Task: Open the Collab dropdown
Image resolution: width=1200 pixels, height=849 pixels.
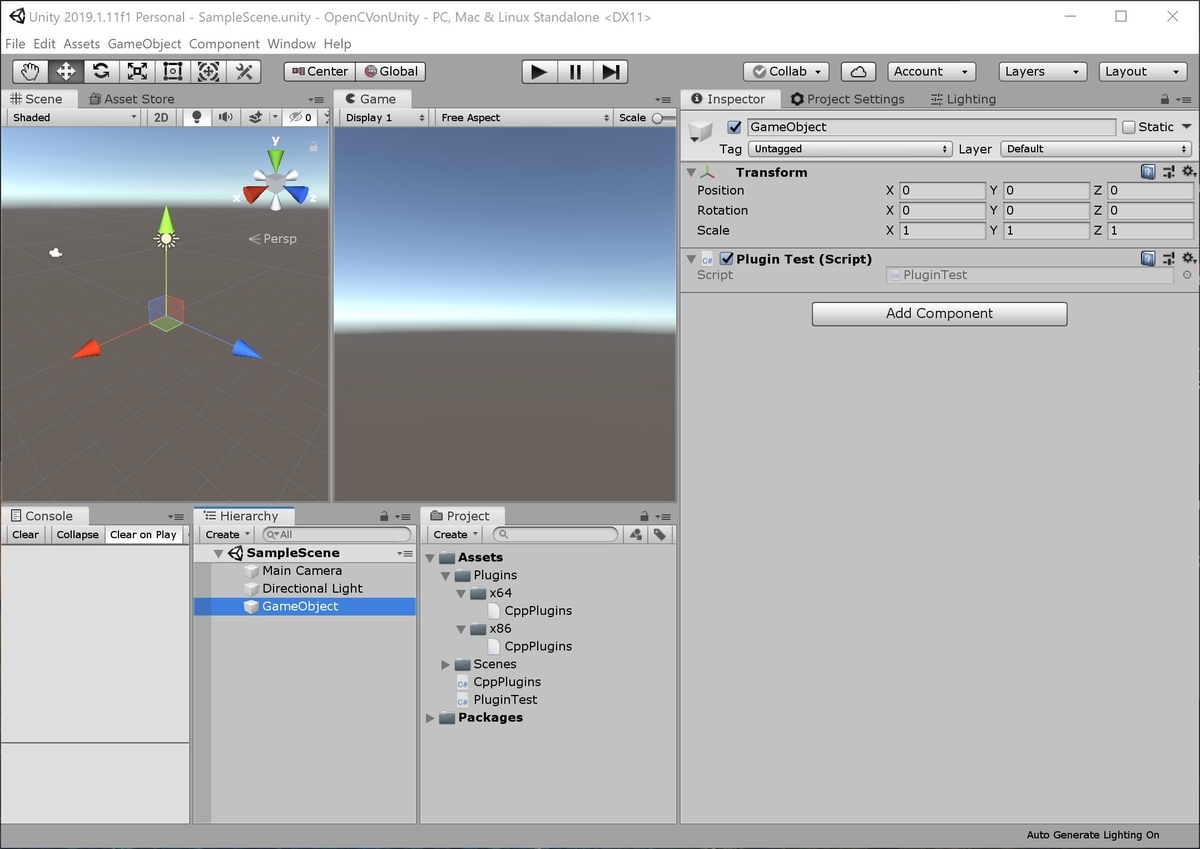Action: tap(786, 71)
